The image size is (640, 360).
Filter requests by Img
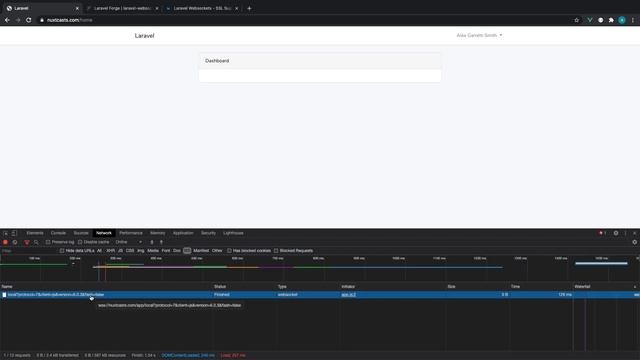click(141, 251)
